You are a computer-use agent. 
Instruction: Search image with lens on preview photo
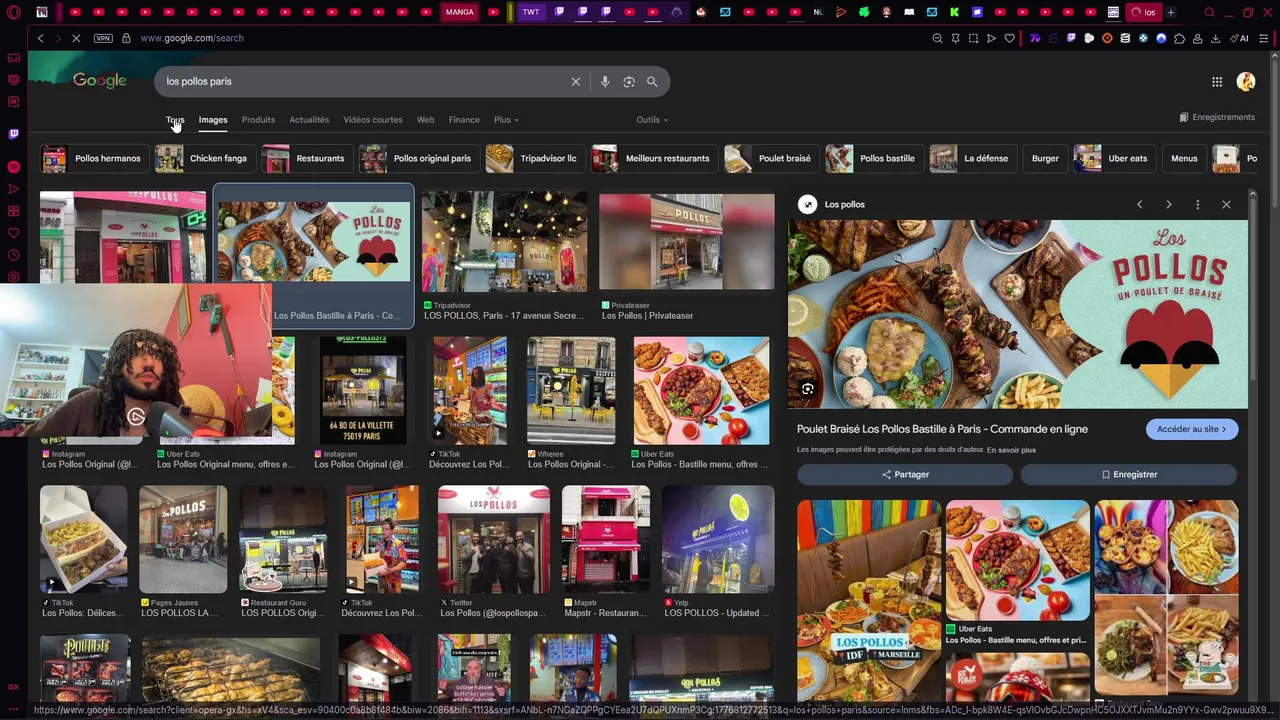click(807, 389)
